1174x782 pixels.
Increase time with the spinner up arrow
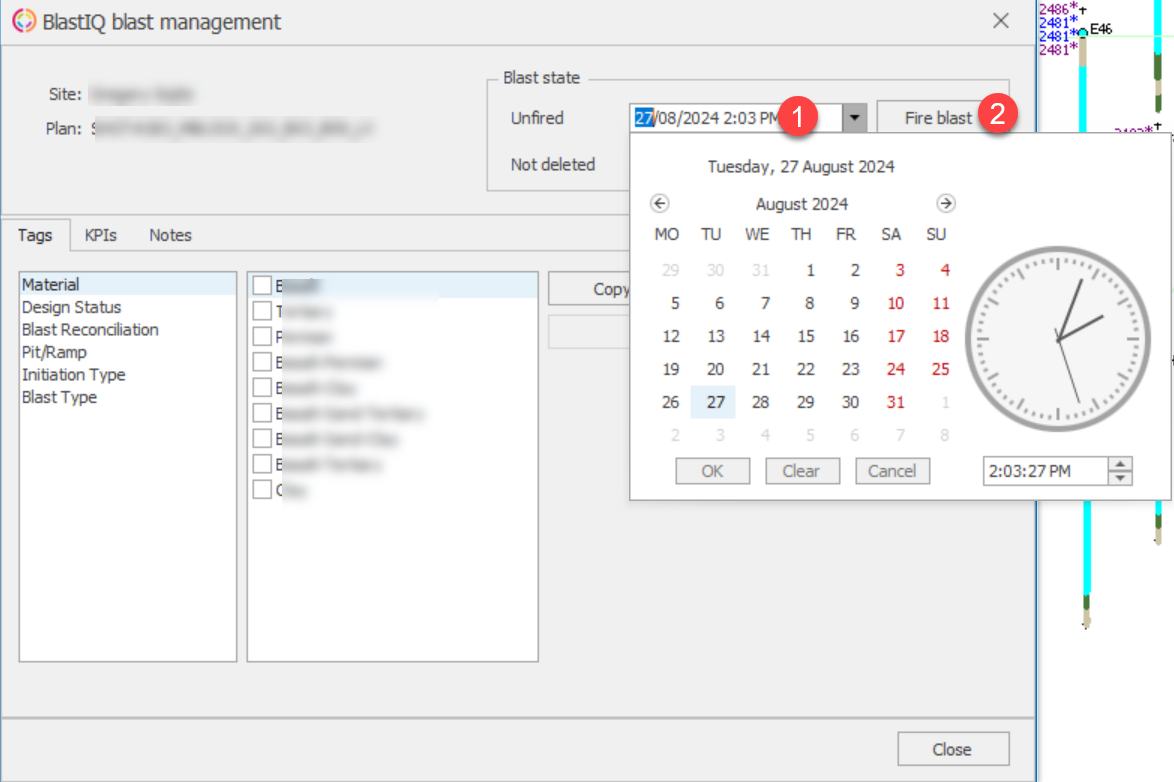pos(1120,464)
